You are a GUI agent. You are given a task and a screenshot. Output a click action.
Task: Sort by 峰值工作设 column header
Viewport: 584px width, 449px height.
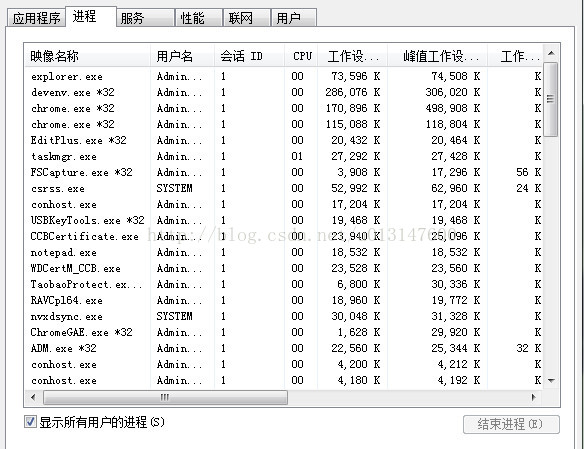438,56
